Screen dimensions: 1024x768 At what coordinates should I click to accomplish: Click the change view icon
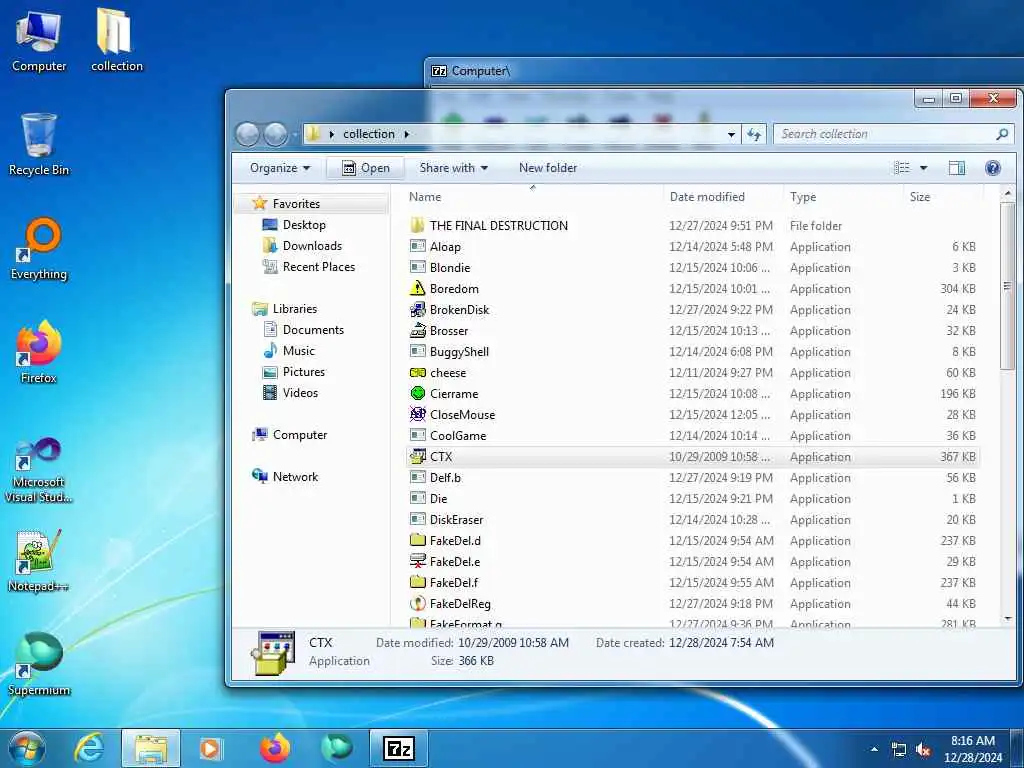pyautogui.click(x=902, y=168)
